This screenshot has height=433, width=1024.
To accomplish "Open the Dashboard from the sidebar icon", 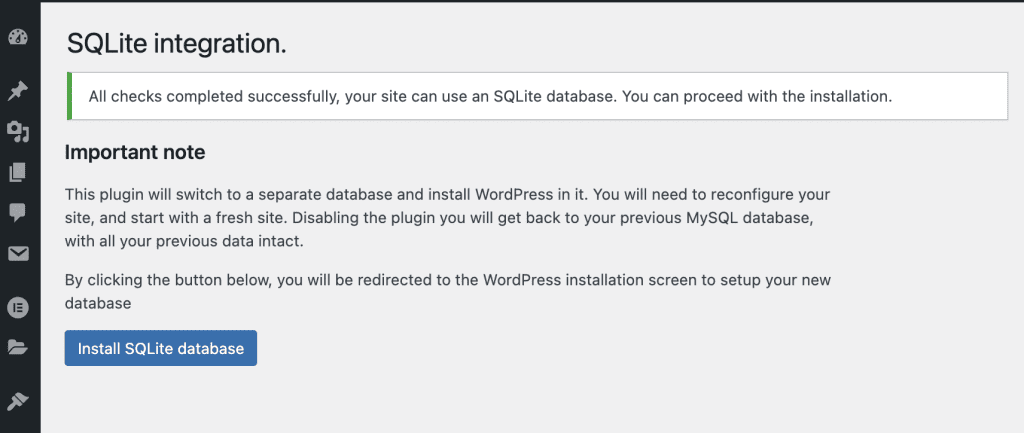I will tap(18, 38).
